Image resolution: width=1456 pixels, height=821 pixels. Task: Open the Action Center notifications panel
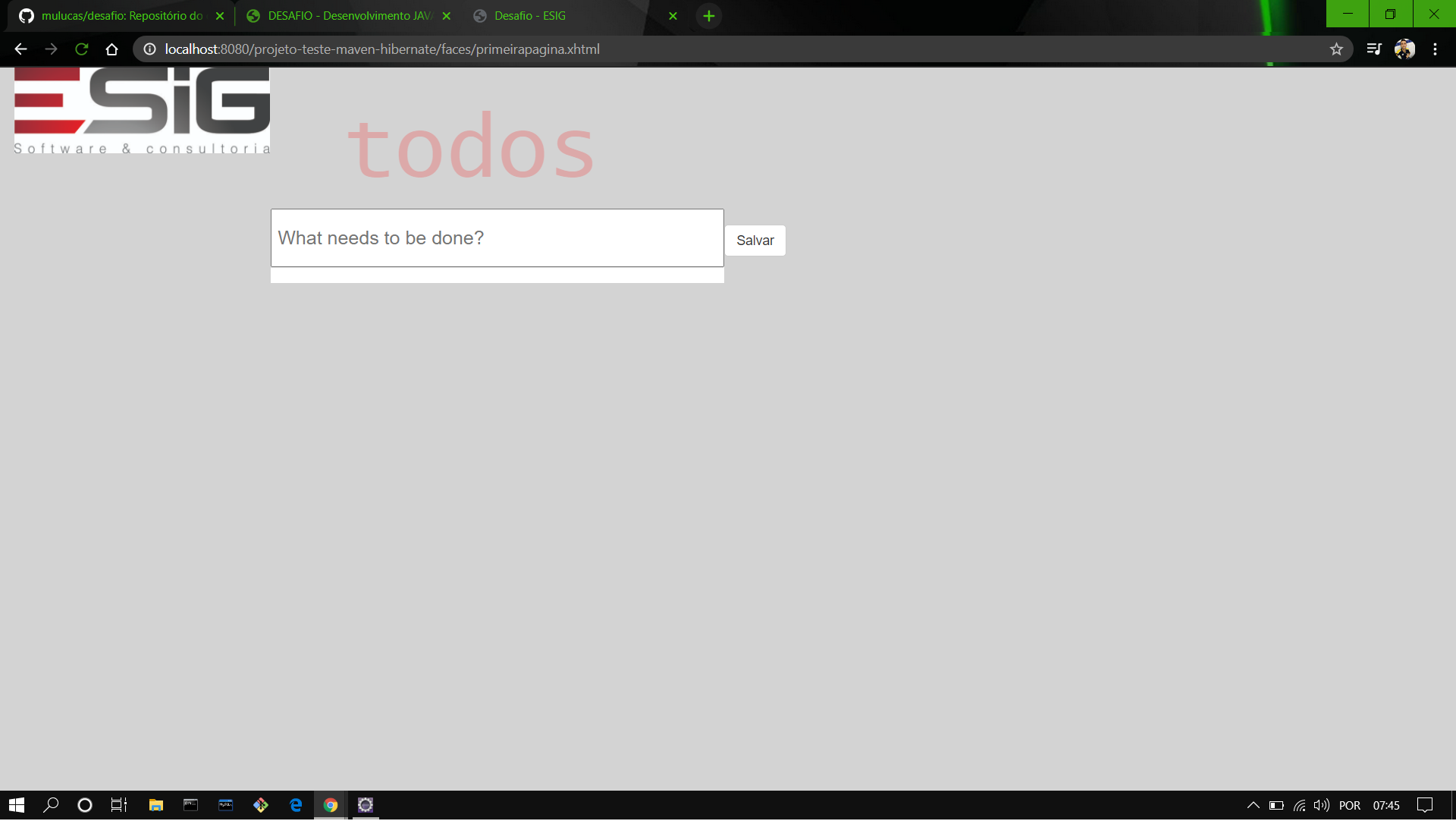click(1424, 805)
